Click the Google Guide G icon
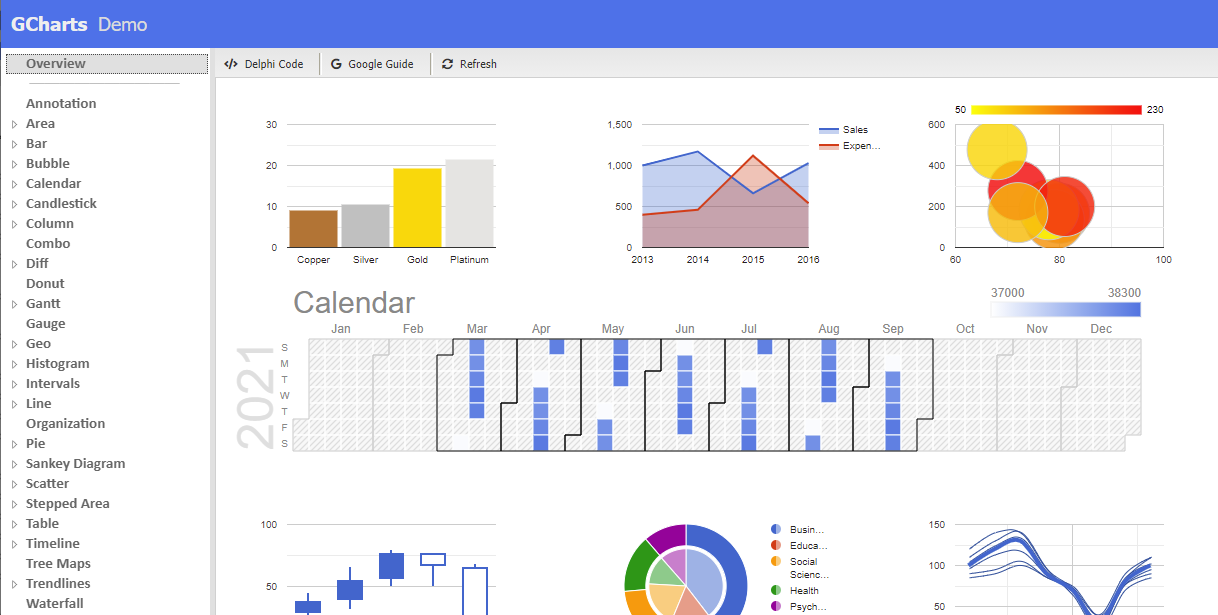 [x=336, y=64]
